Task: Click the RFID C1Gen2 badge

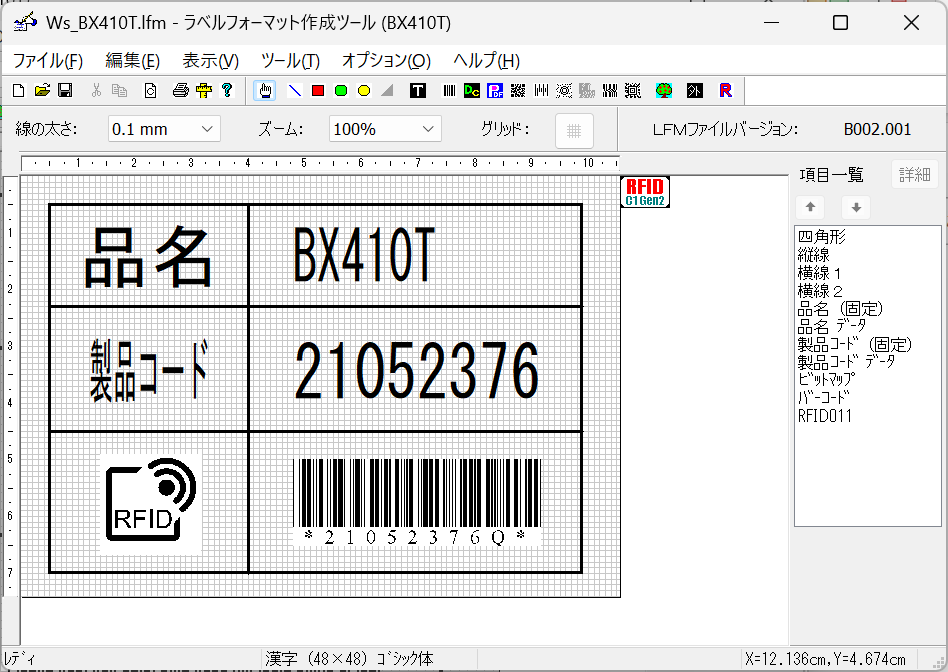Action: pos(645,192)
